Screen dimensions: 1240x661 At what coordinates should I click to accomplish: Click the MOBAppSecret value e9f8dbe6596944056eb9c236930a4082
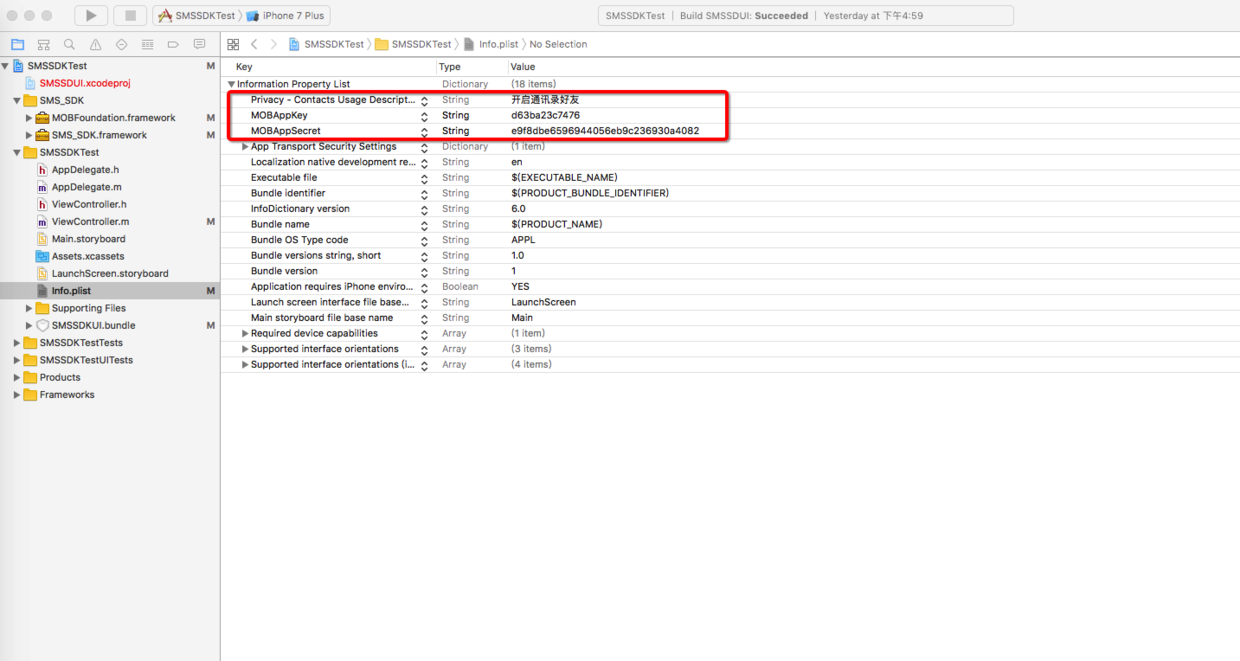(605, 131)
